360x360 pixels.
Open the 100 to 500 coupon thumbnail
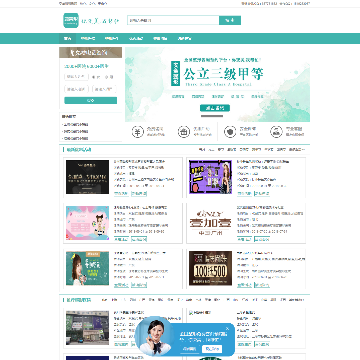pos(210,268)
